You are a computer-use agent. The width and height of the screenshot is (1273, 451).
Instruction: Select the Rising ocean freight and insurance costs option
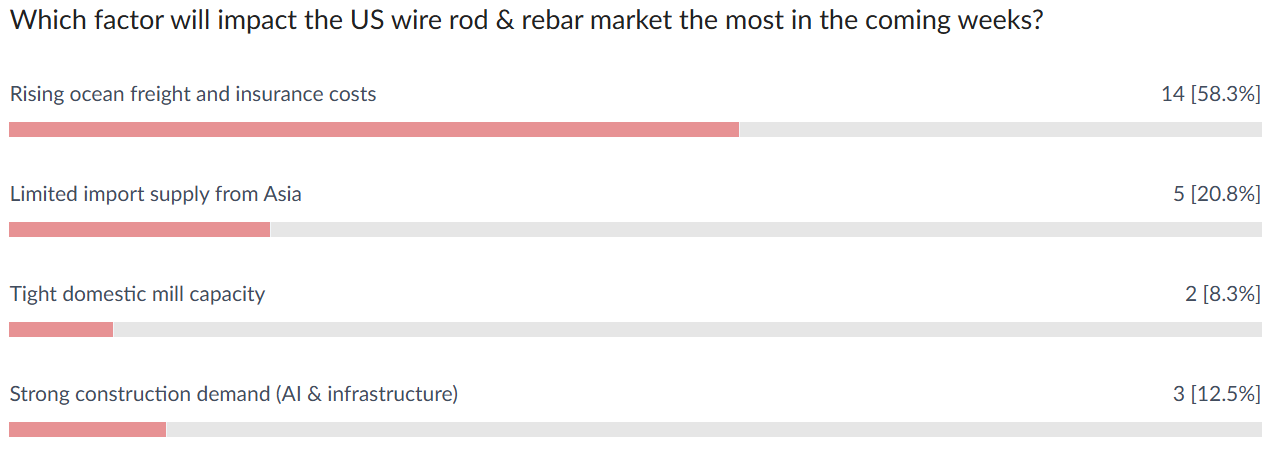point(193,94)
